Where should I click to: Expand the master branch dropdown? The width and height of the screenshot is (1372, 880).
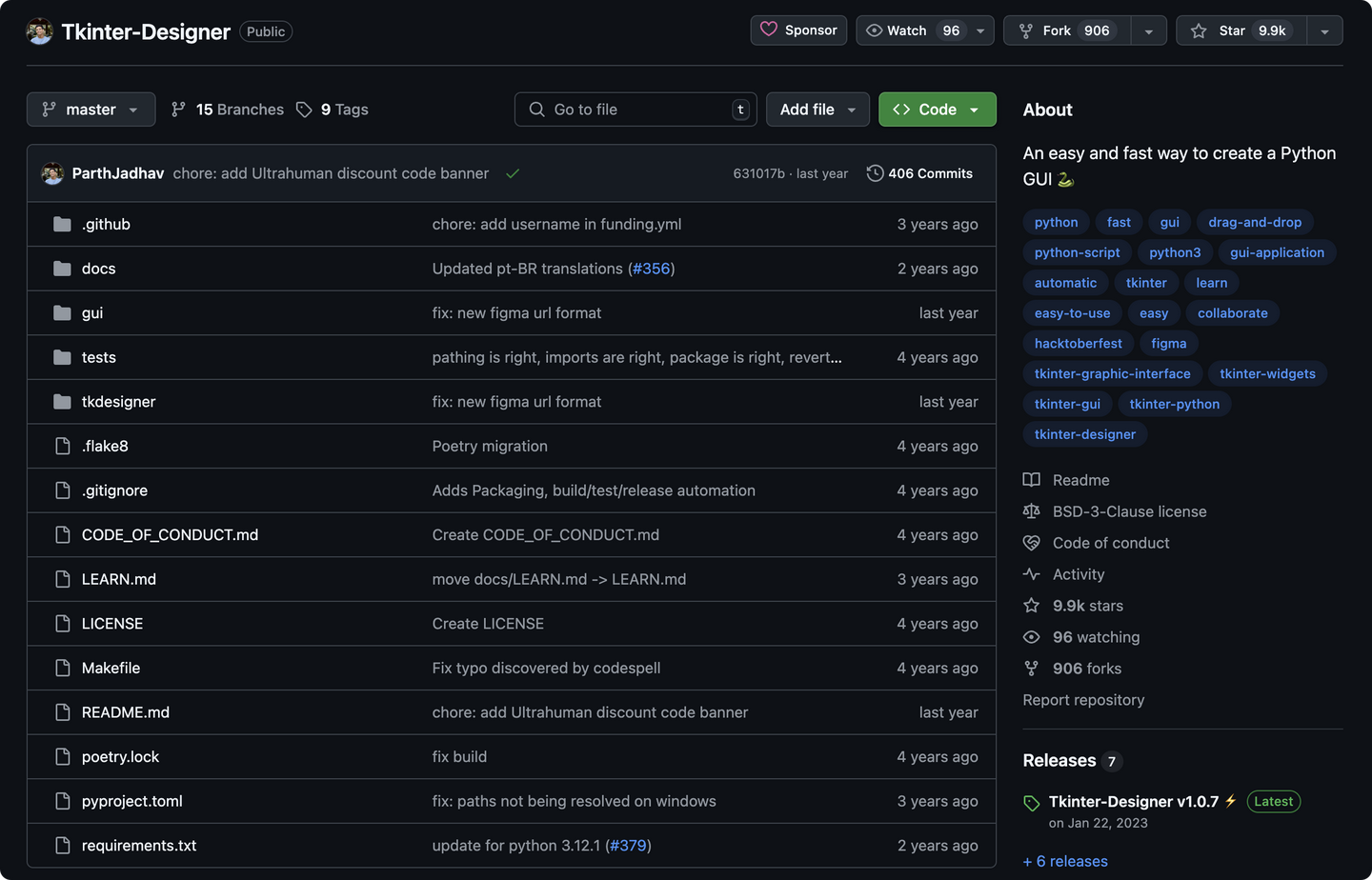(x=90, y=110)
